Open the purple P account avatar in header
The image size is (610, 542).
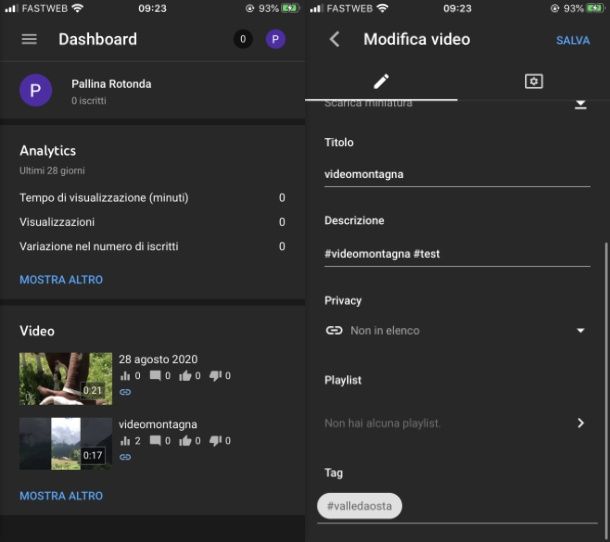(x=275, y=39)
